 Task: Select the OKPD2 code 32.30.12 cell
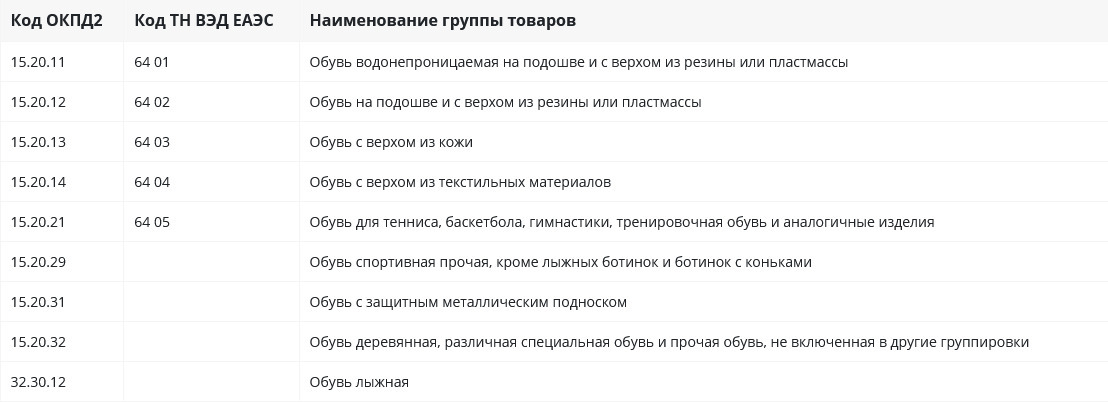[x=38, y=382]
